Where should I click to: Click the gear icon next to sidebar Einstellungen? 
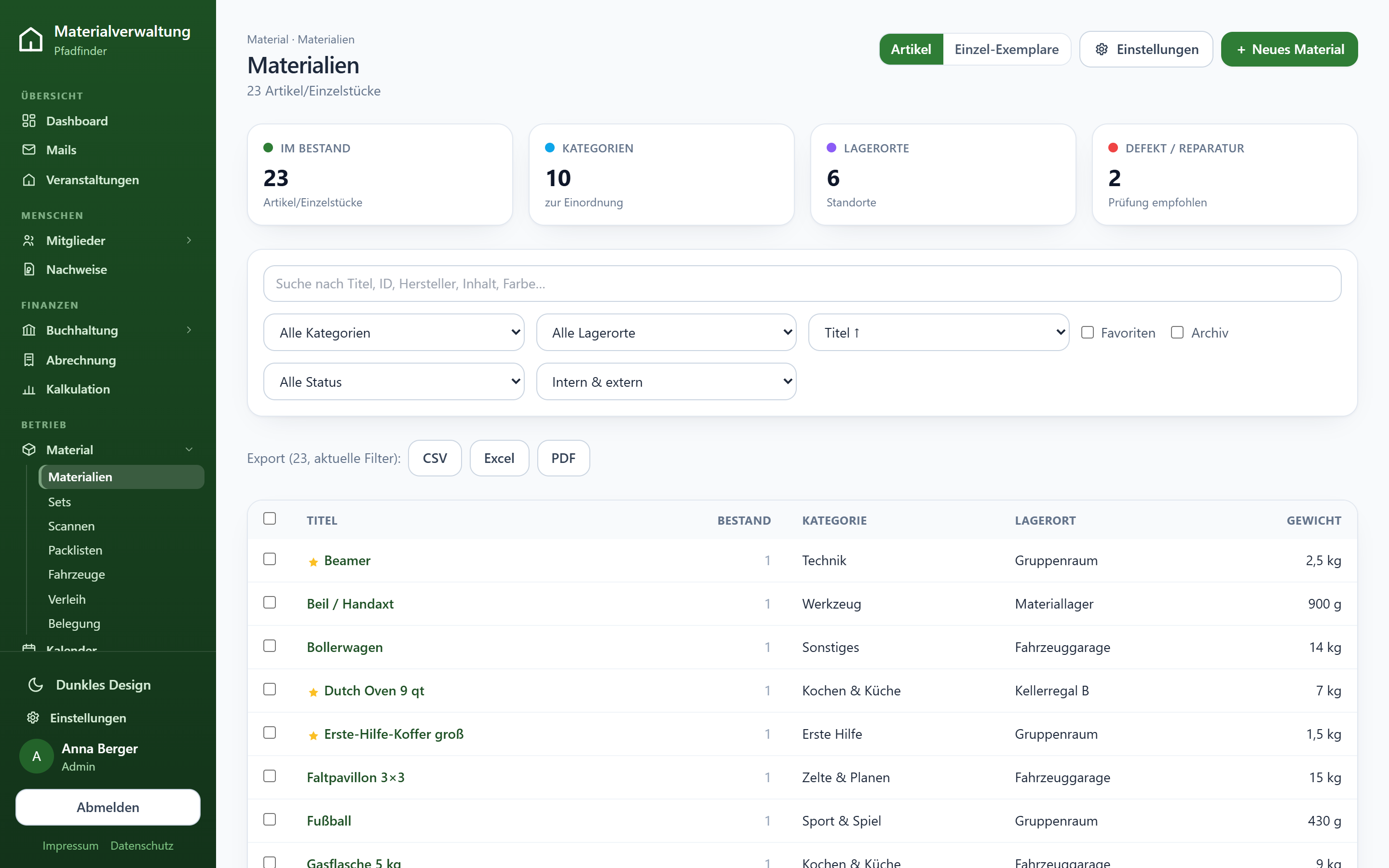[33, 718]
